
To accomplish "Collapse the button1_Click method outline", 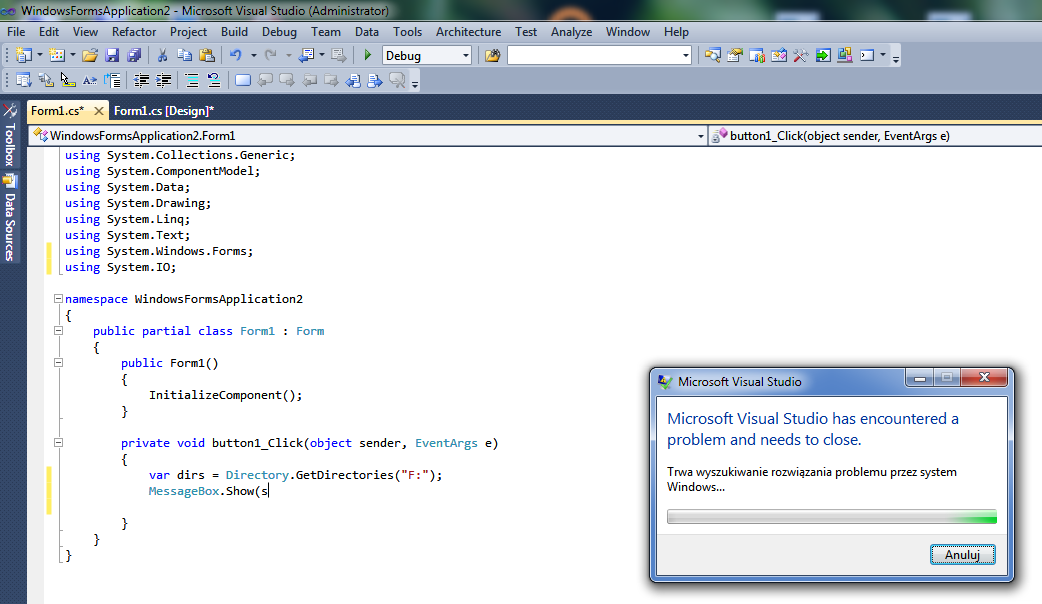I will tap(58, 443).
